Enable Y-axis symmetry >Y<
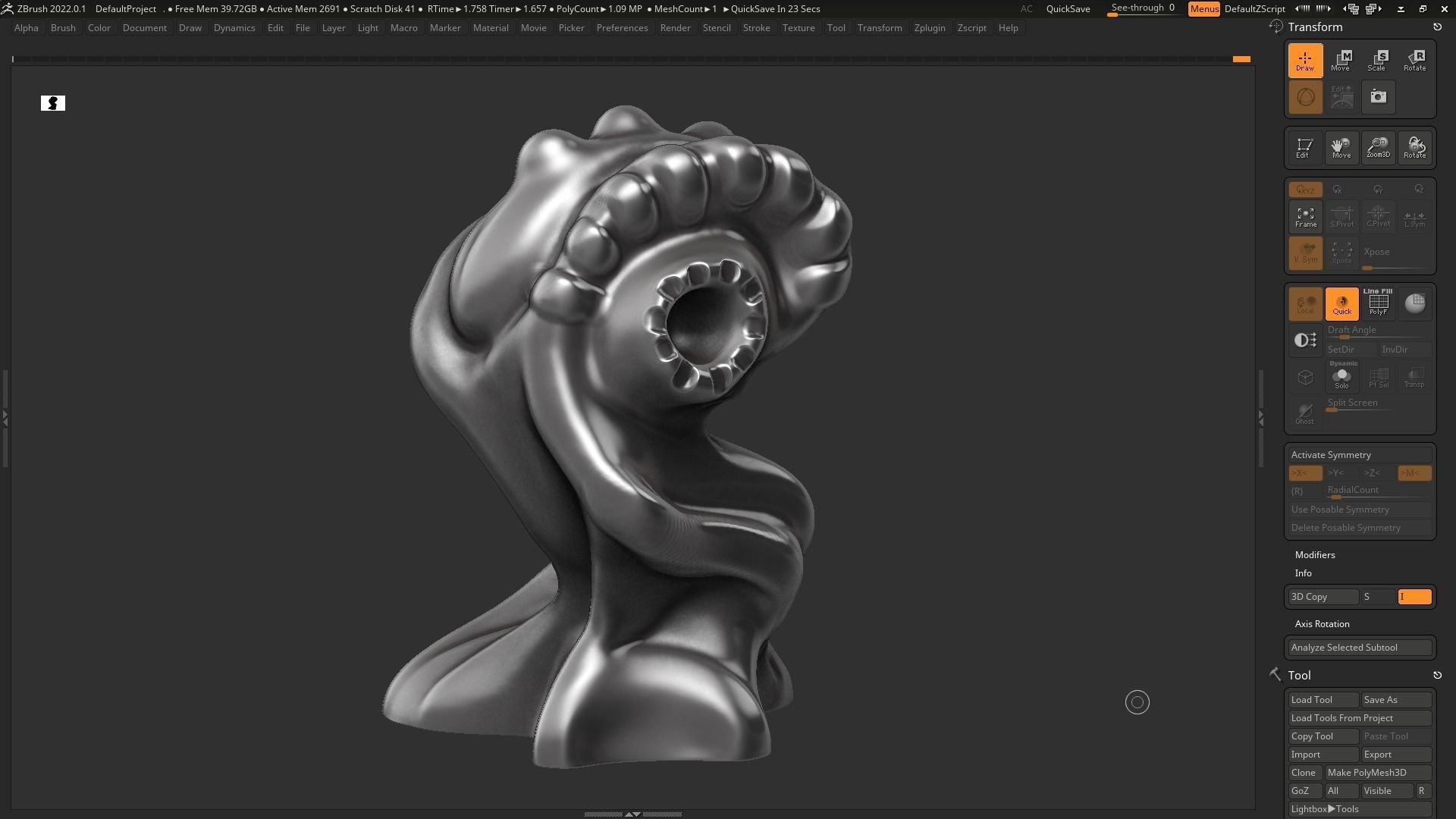Image resolution: width=1456 pixels, height=819 pixels. click(1341, 473)
